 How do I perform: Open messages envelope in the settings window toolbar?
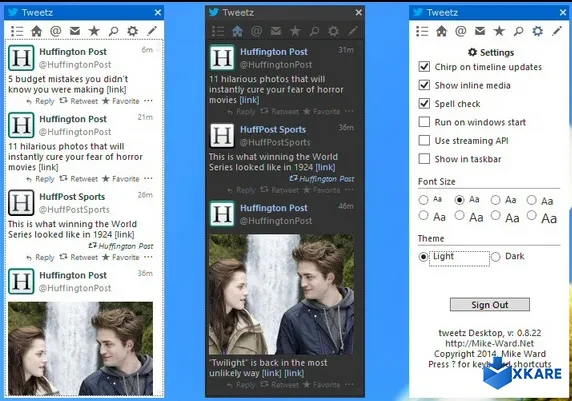pos(480,31)
